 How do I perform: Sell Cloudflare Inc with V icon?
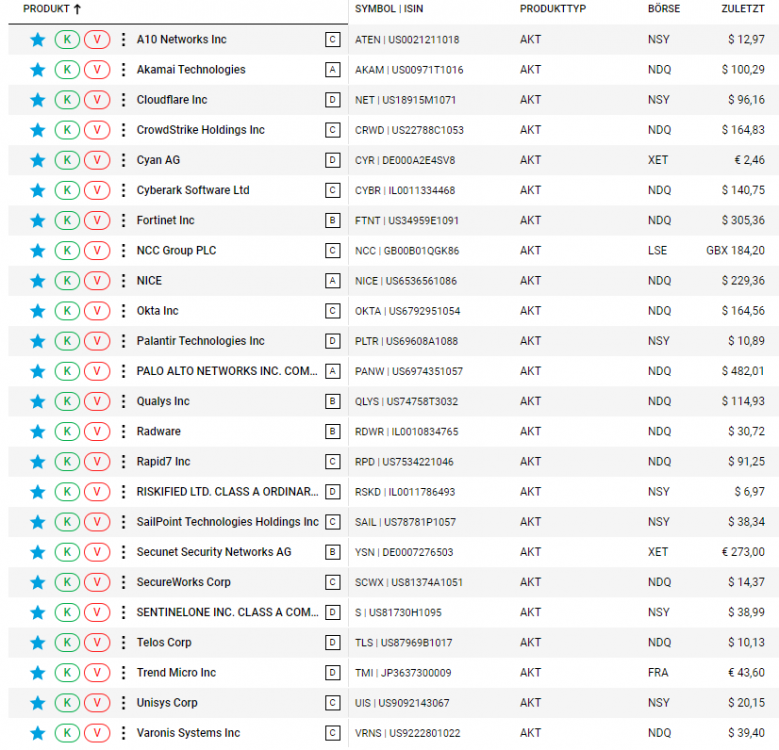(97, 100)
